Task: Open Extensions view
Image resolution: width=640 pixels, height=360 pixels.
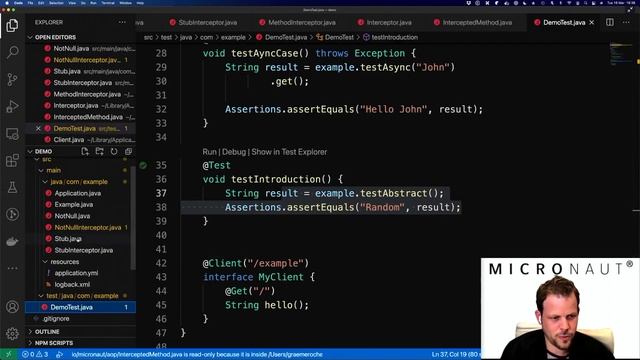Action: point(12,160)
